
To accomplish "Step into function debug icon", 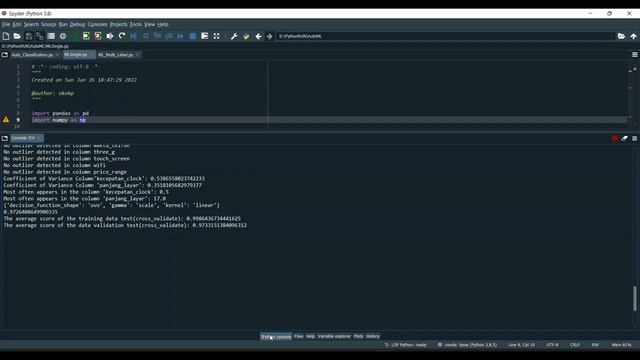I will point(157,36).
